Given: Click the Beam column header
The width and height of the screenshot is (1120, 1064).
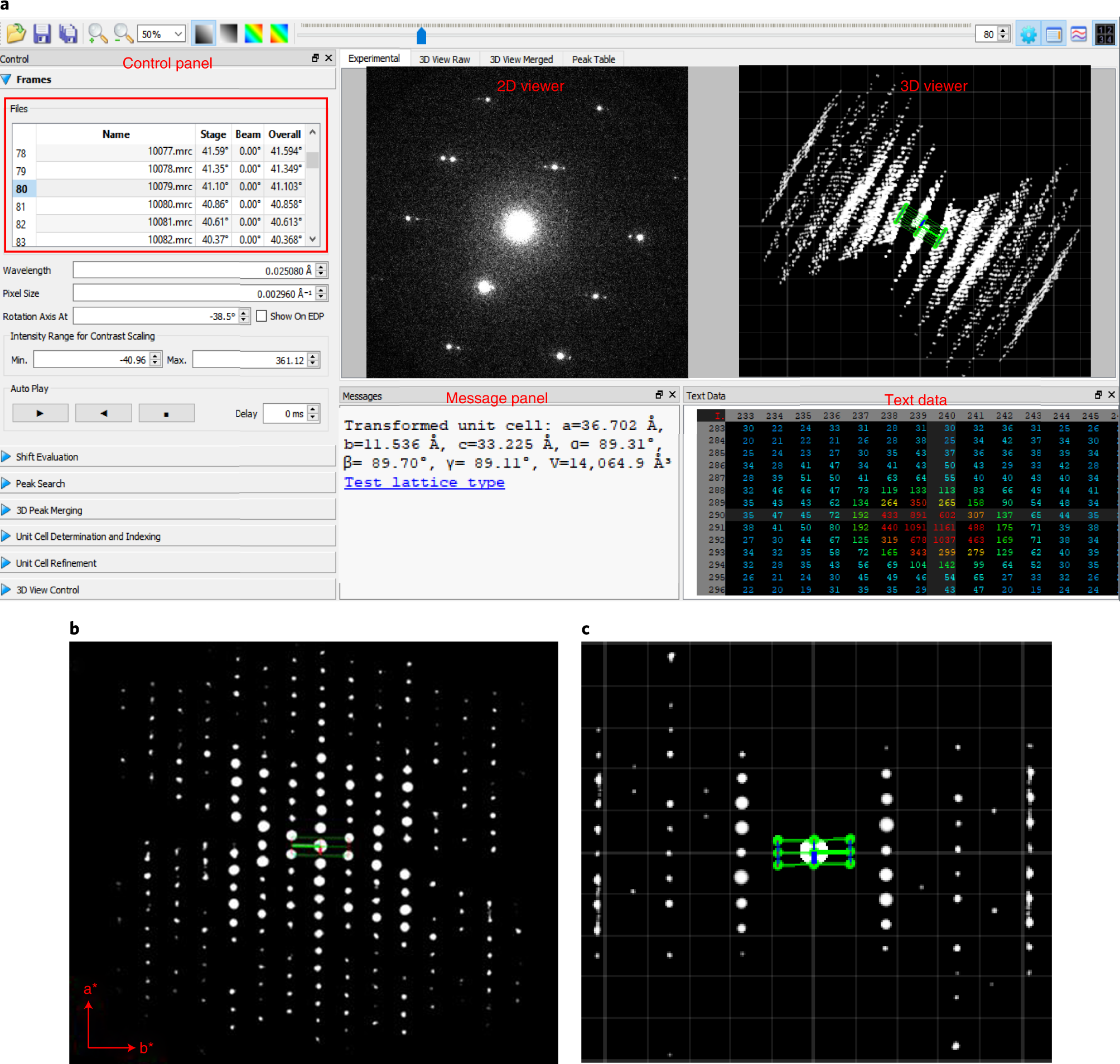Looking at the screenshot, I should [248, 134].
